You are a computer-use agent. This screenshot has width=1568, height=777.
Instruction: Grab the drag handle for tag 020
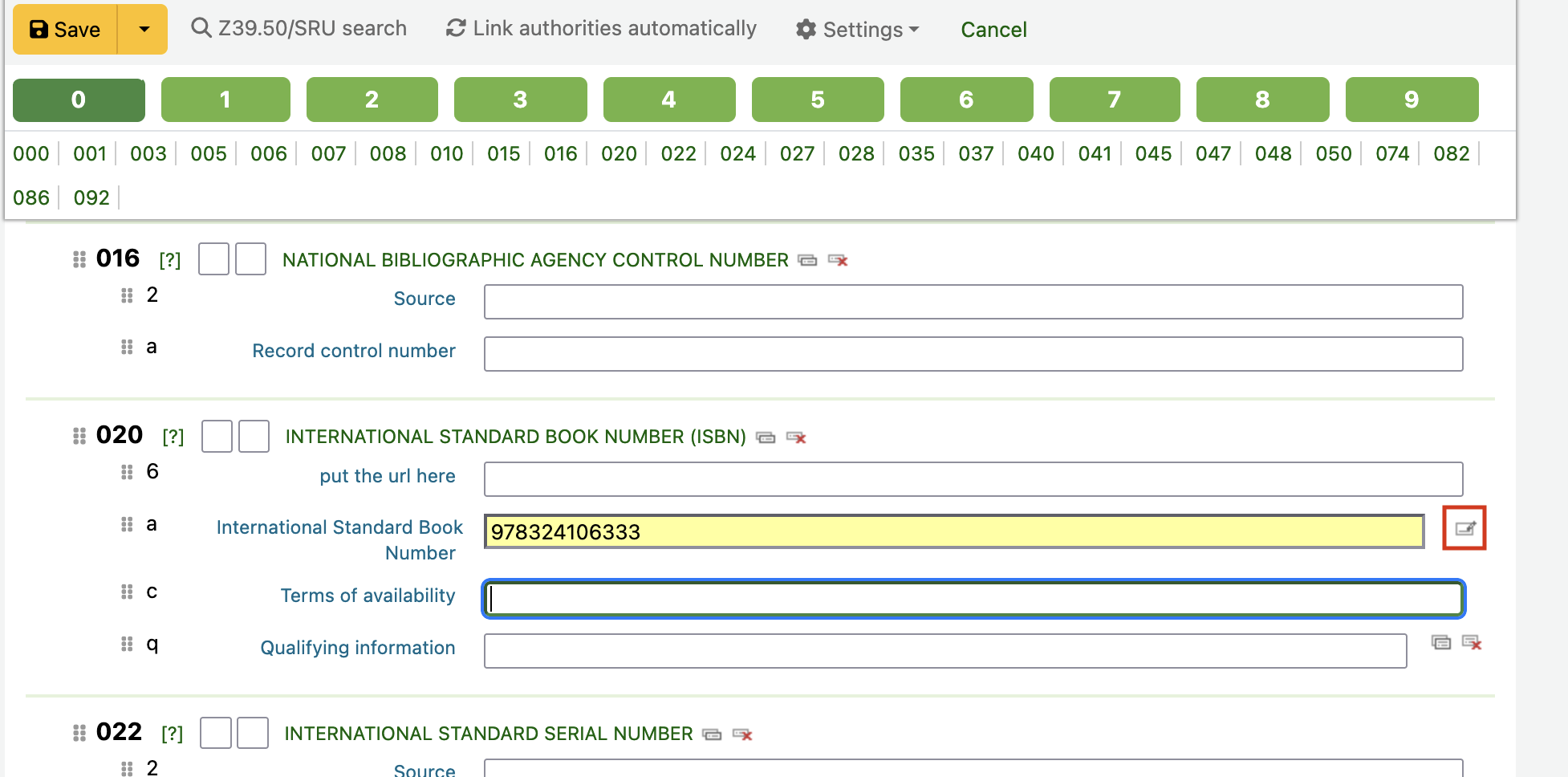[79, 436]
